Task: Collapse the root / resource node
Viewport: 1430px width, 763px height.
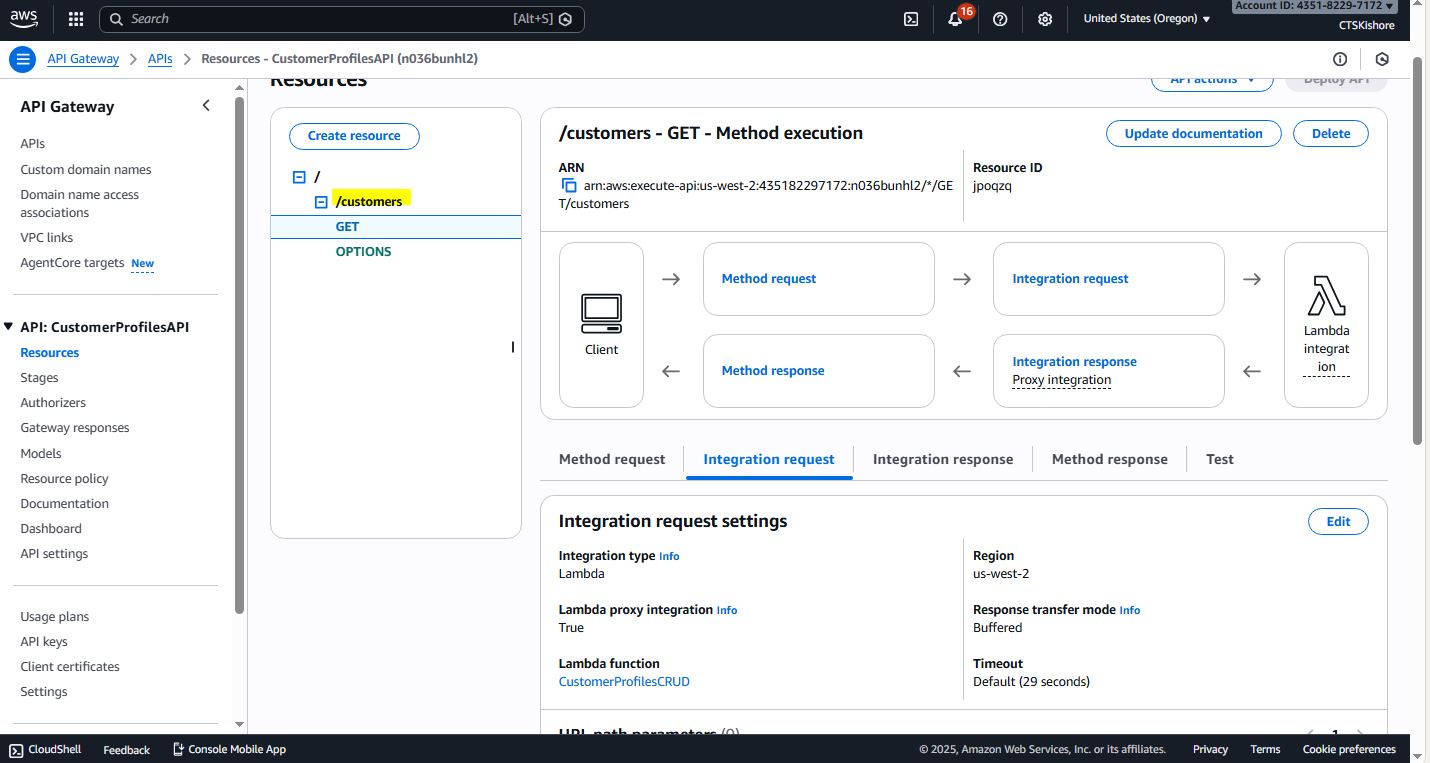Action: click(299, 177)
